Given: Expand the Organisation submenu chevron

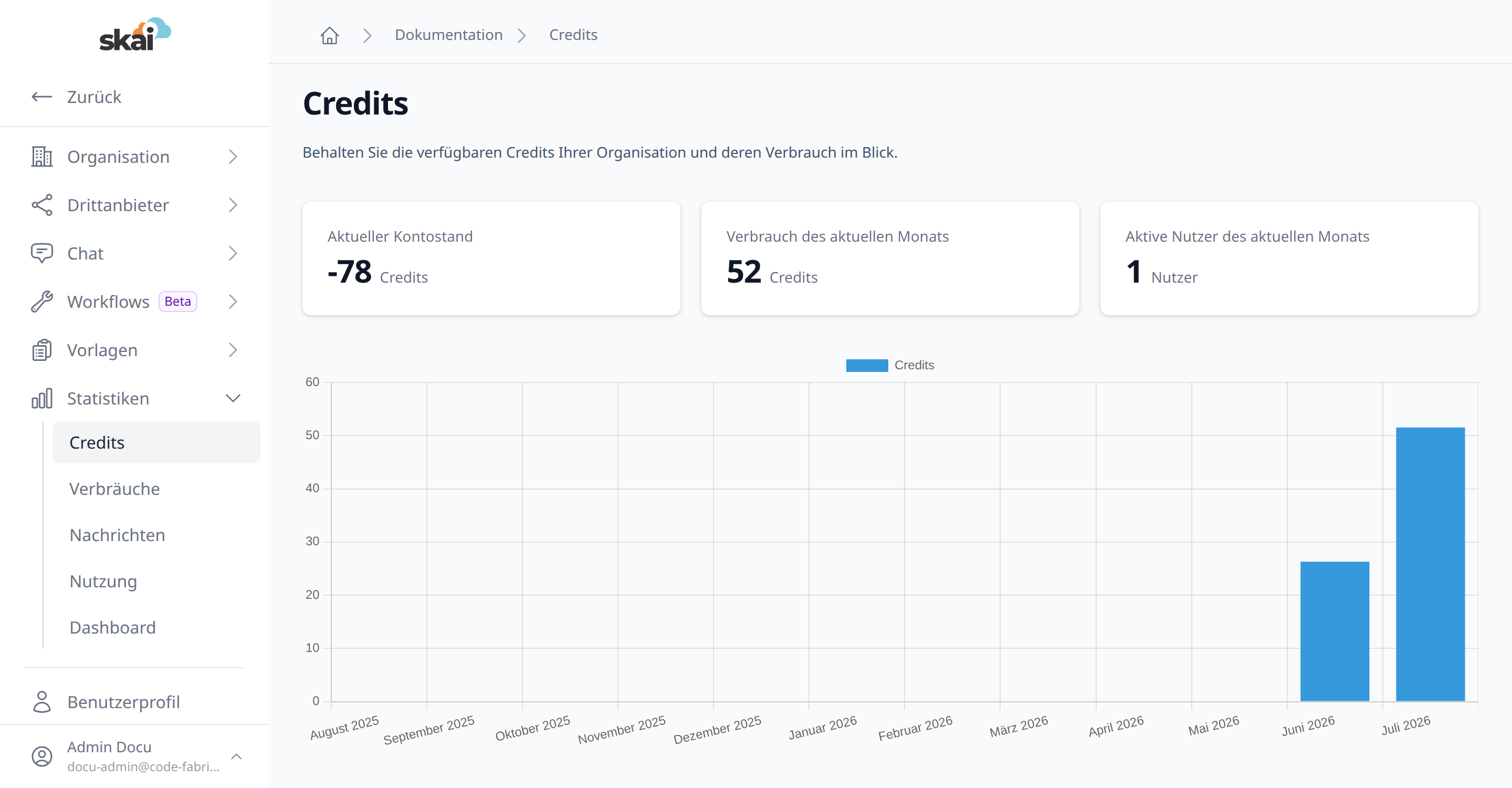Looking at the screenshot, I should (x=233, y=157).
